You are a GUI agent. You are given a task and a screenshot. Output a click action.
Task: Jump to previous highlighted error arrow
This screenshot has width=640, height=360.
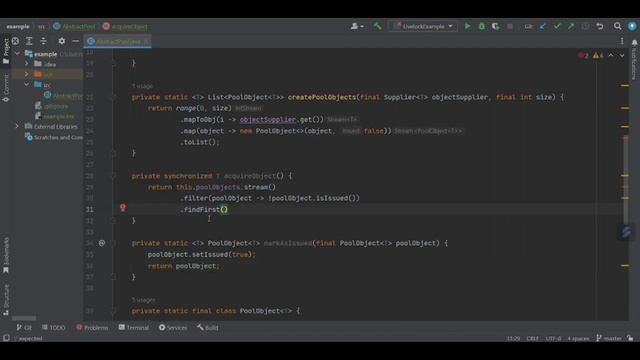pyautogui.click(x=611, y=56)
